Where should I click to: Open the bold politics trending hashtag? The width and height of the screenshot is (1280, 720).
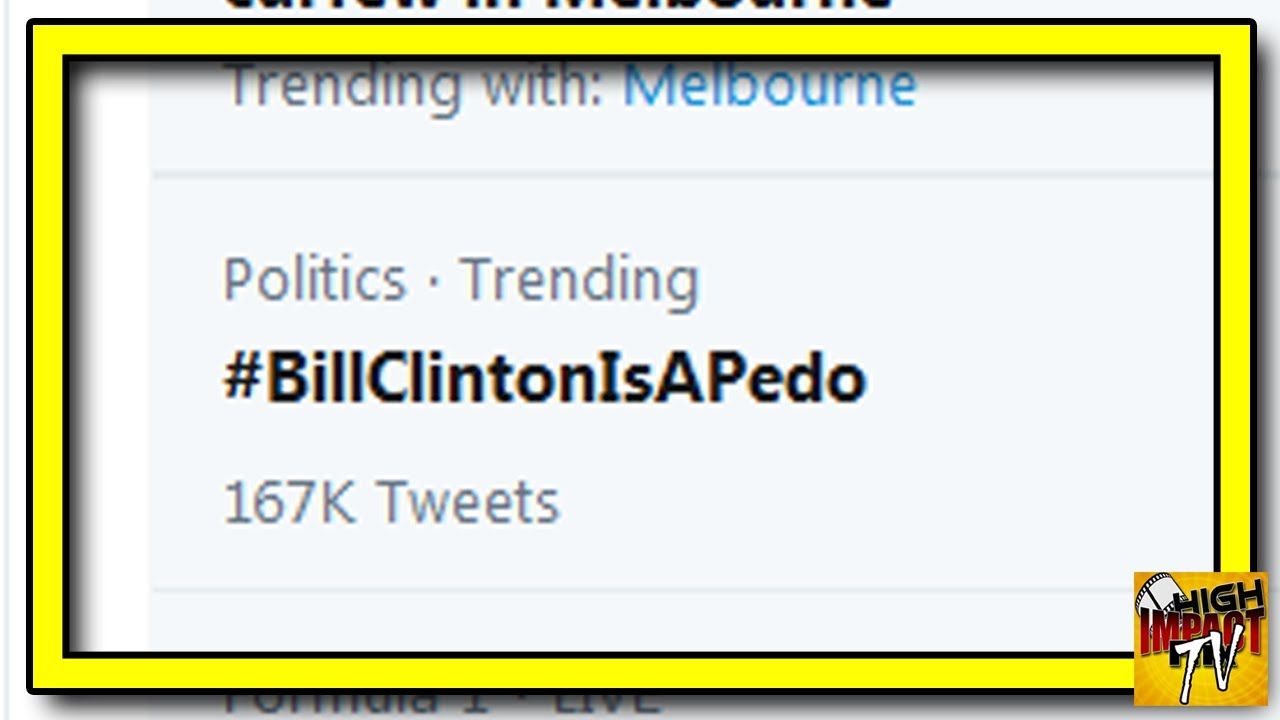pos(545,380)
